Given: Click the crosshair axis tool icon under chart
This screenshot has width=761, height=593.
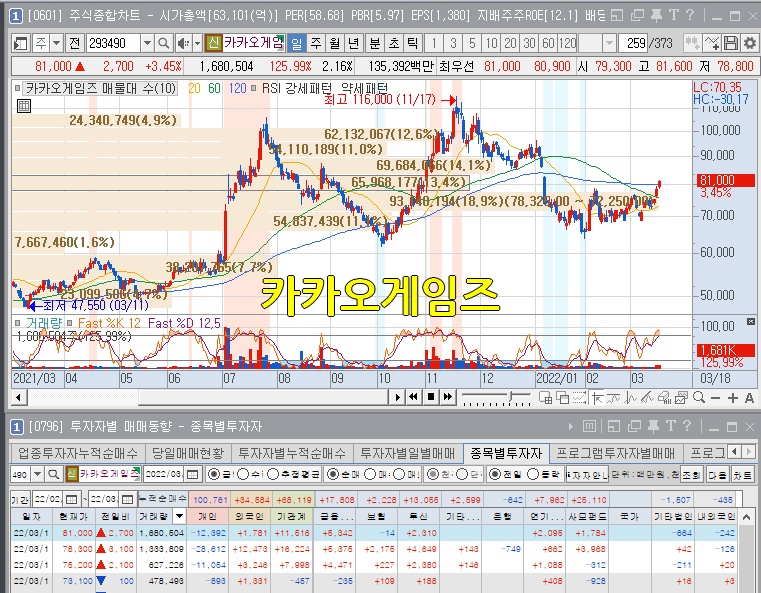Looking at the screenshot, I should click(x=597, y=398).
